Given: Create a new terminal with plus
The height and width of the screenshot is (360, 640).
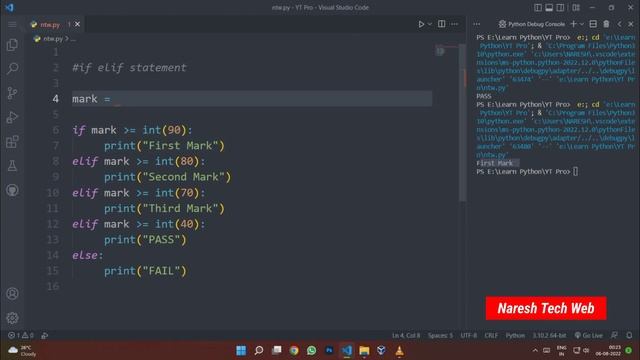Looking at the screenshot, I should [x=573, y=24].
